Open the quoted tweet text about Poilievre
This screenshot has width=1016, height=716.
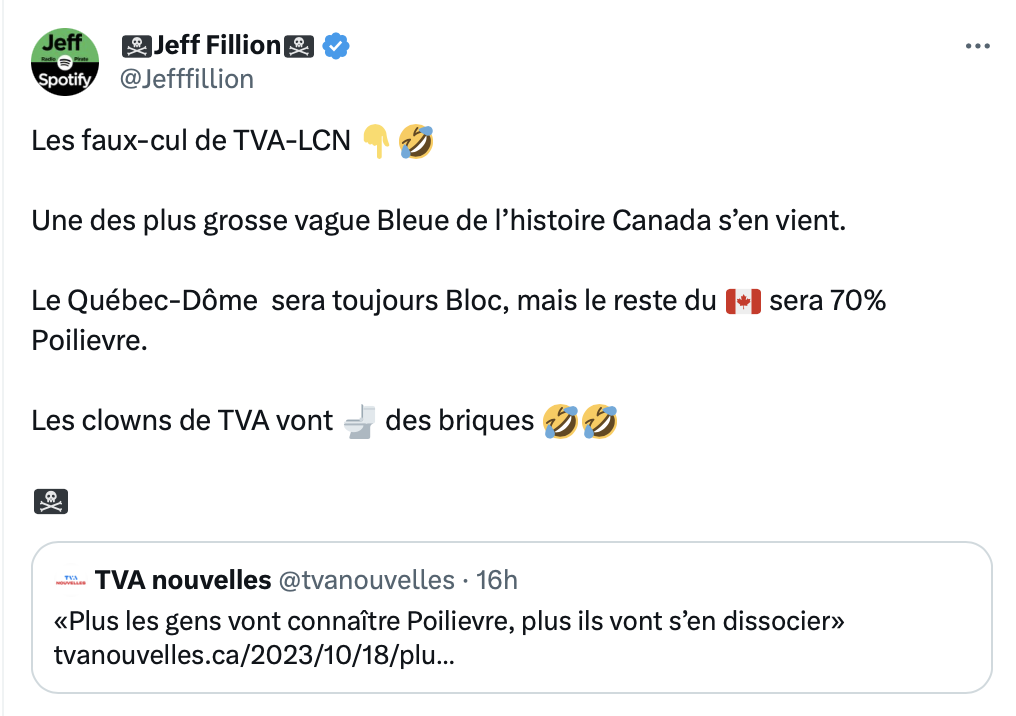(449, 621)
